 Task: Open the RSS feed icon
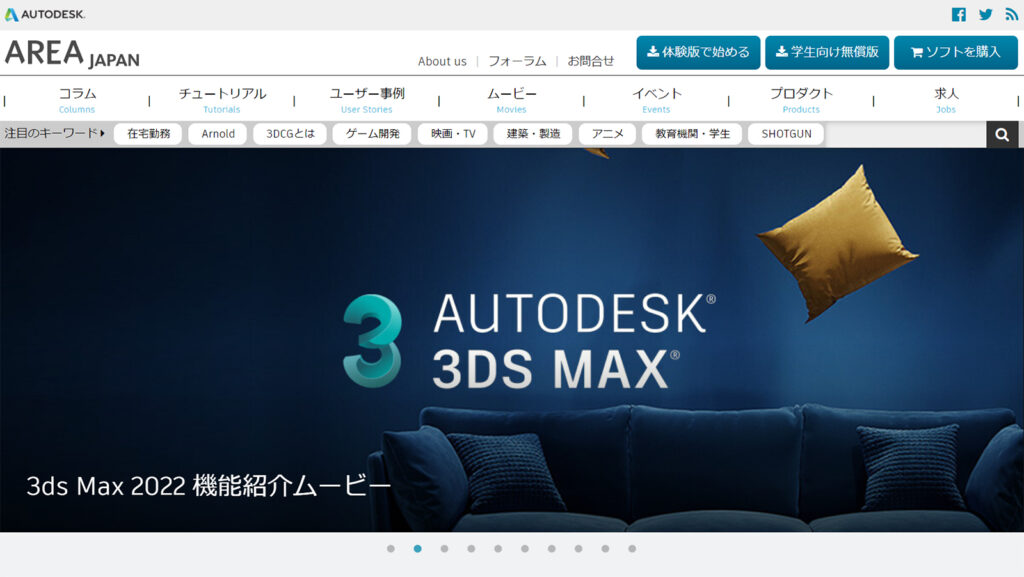(x=1011, y=14)
